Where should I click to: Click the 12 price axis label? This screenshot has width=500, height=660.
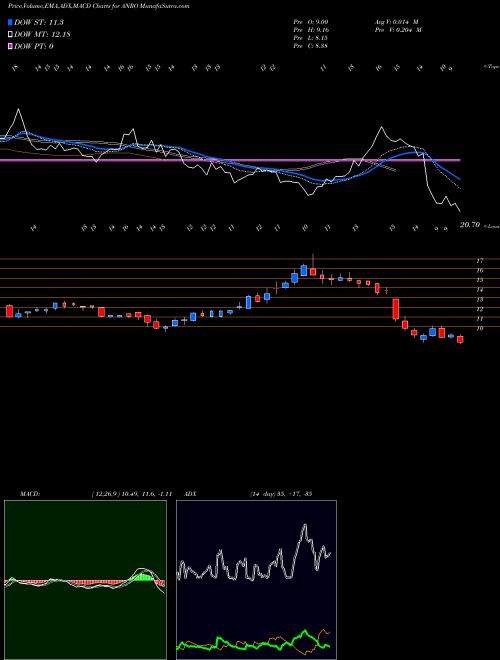(x=479, y=309)
